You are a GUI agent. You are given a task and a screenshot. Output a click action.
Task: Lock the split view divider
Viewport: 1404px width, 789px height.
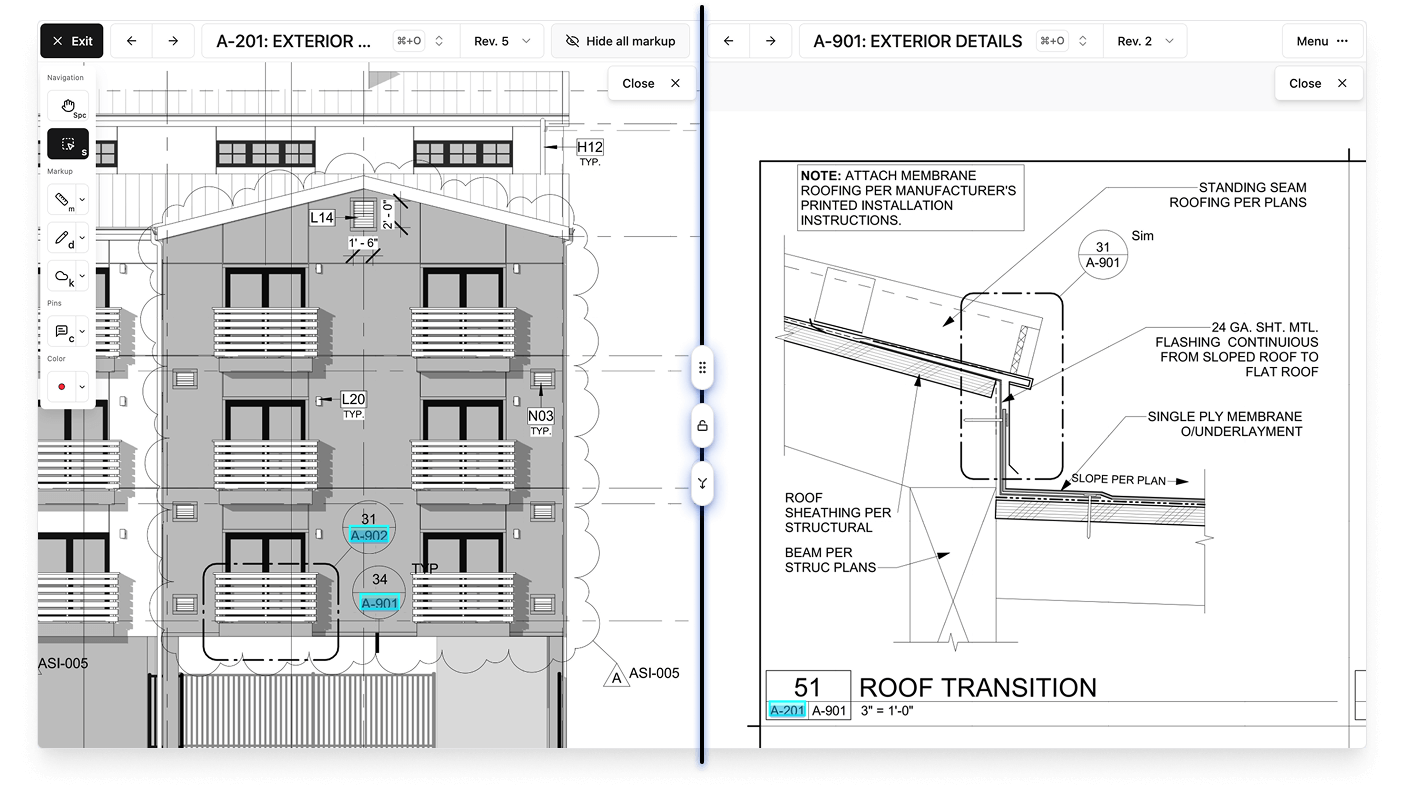coord(703,426)
